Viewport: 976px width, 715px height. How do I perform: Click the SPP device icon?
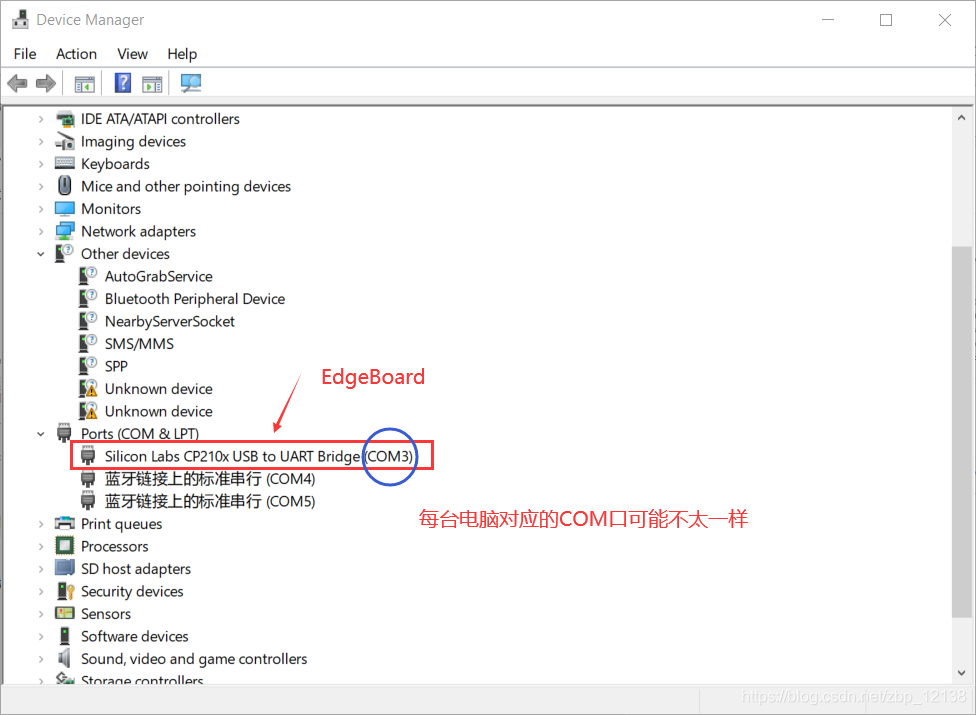tap(88, 365)
